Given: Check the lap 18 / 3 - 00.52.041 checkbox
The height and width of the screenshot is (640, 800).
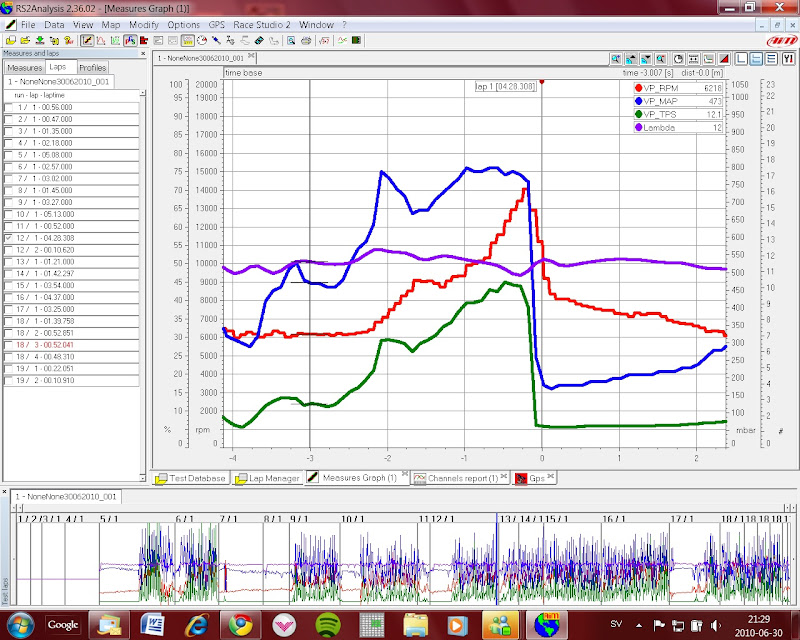Looking at the screenshot, I should click(9, 345).
